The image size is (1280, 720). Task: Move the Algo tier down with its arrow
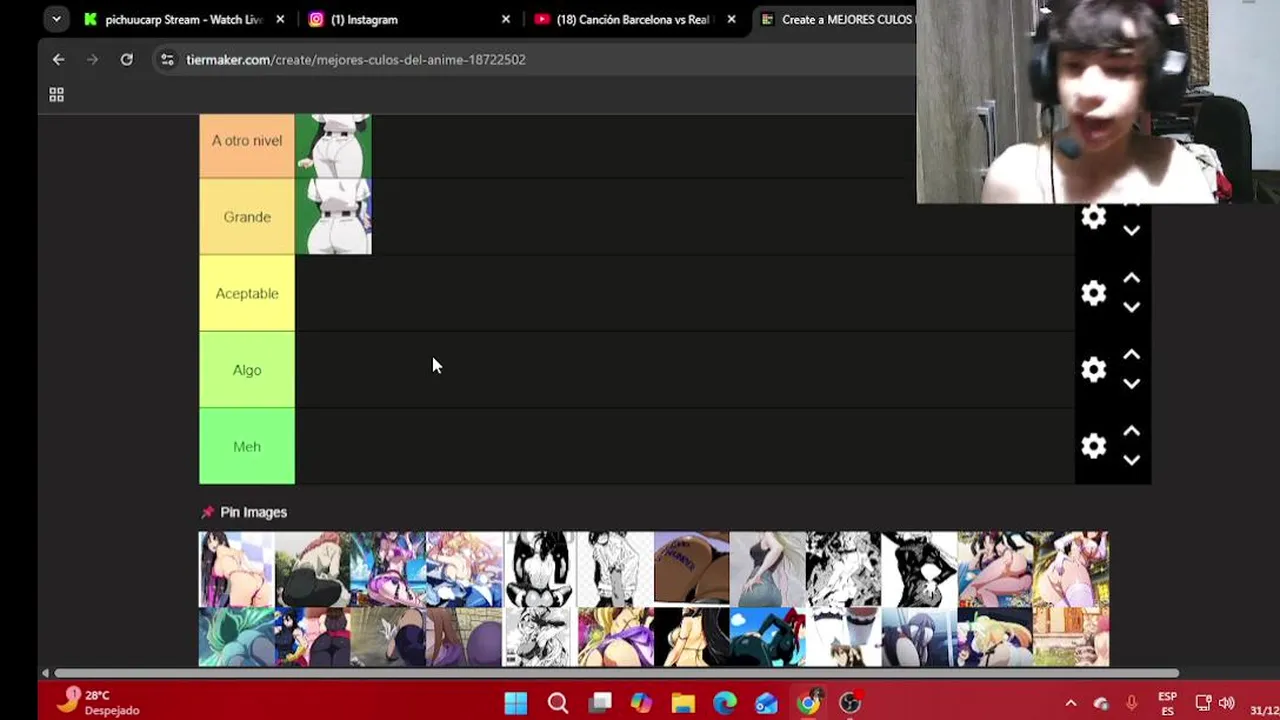tap(1131, 384)
